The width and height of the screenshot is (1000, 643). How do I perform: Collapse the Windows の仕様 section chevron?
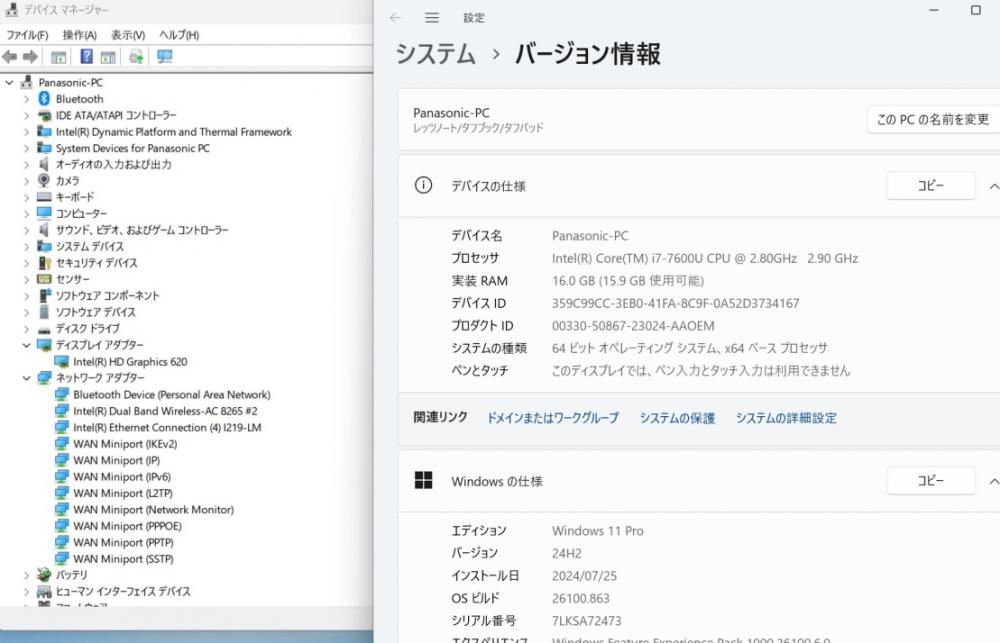(994, 482)
